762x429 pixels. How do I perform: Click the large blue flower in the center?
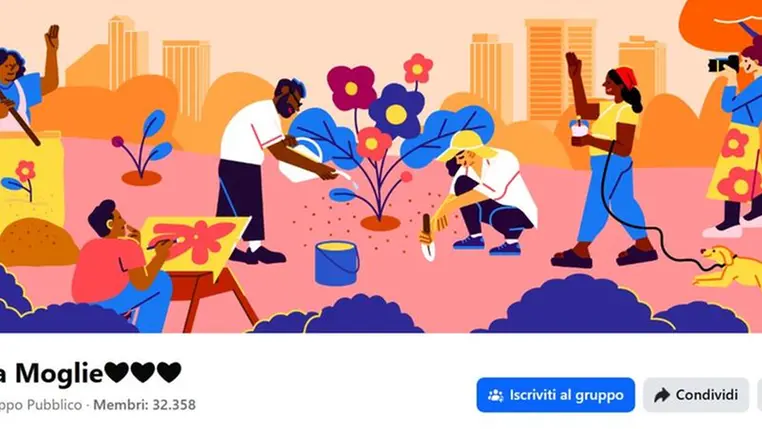(x=396, y=112)
